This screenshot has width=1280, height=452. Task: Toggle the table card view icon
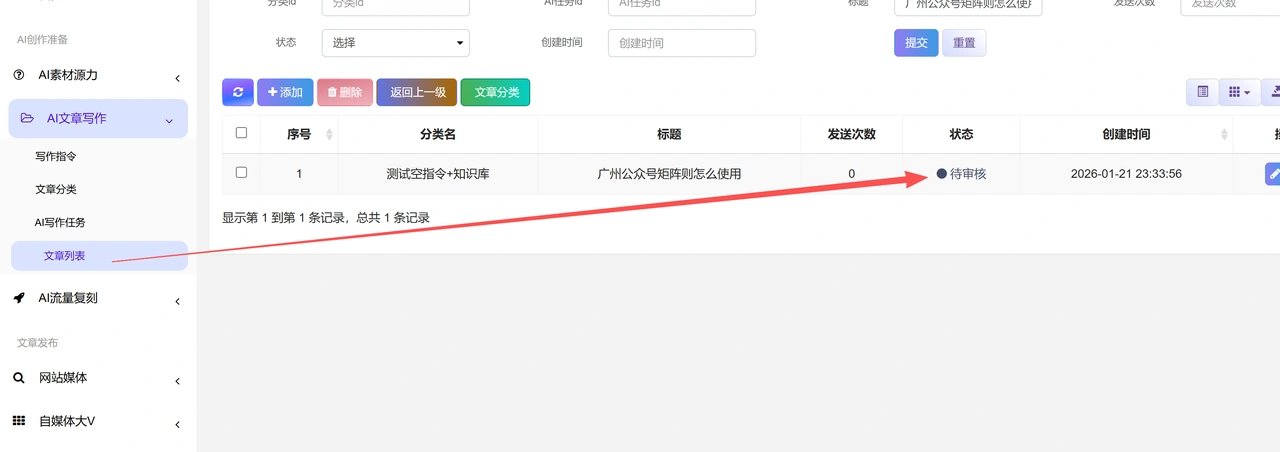[x=1202, y=92]
